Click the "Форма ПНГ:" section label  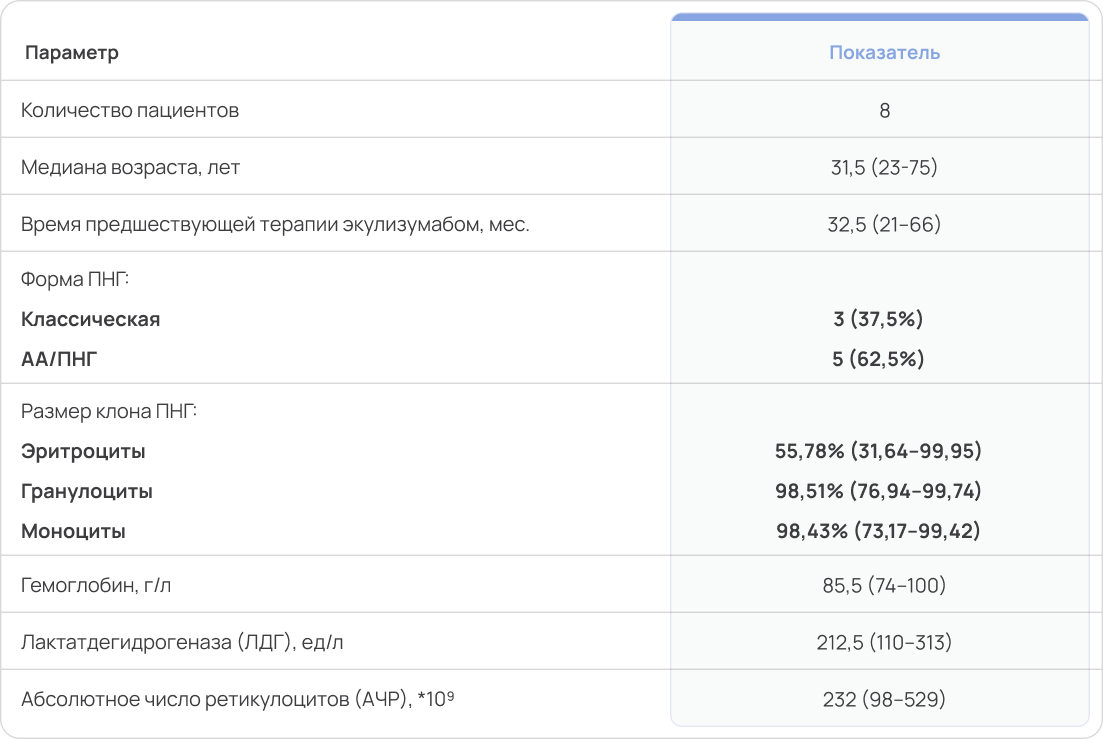pyautogui.click(x=76, y=279)
